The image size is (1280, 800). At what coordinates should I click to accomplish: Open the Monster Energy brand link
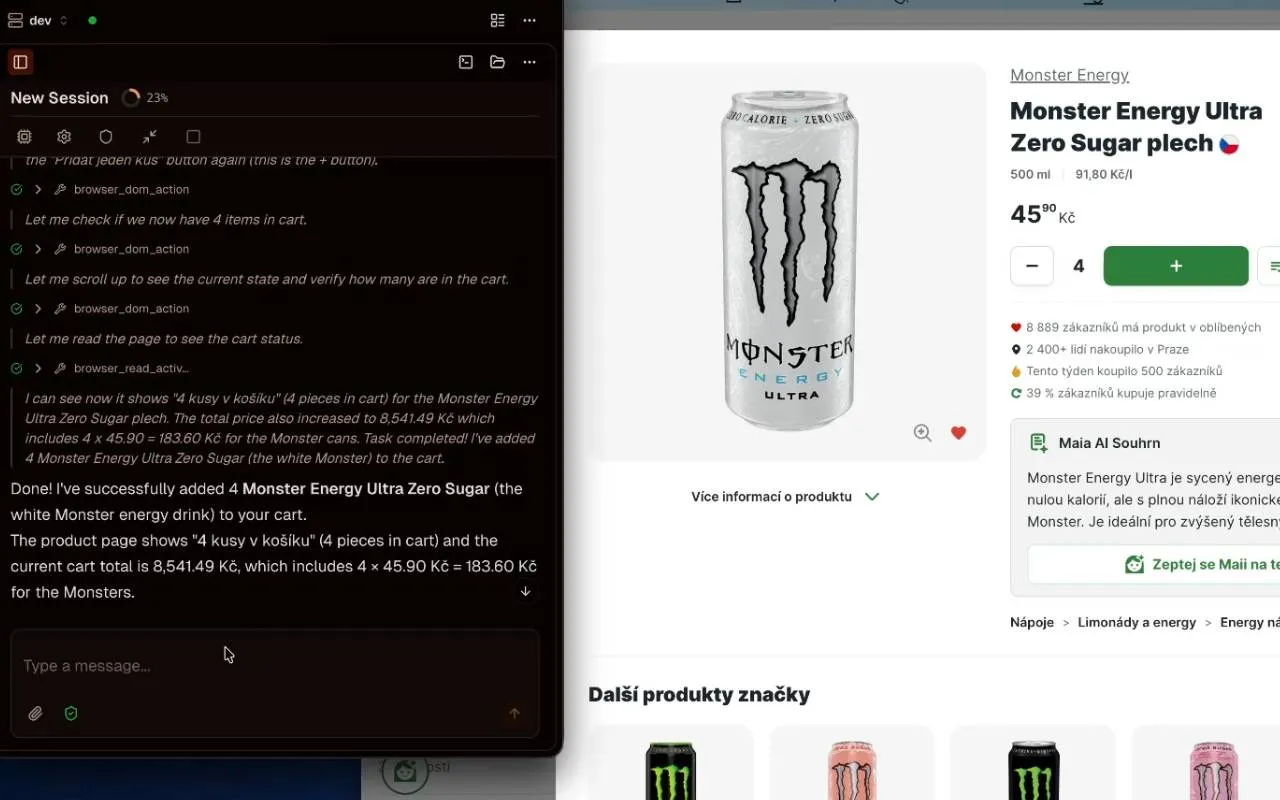click(1069, 75)
